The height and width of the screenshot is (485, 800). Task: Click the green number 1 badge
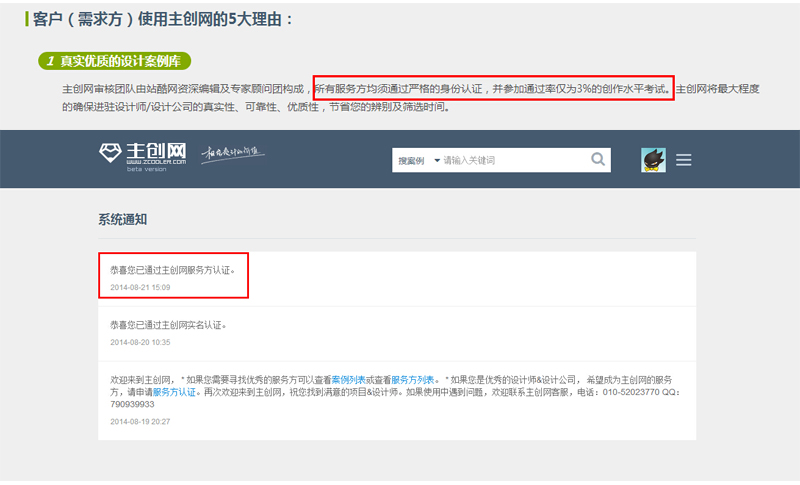(49, 62)
